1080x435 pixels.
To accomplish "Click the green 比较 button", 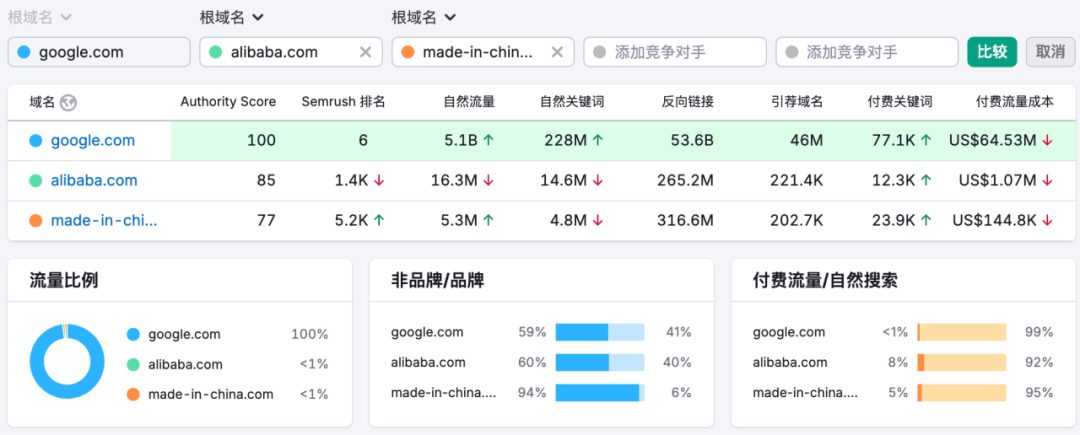I will click(x=992, y=52).
